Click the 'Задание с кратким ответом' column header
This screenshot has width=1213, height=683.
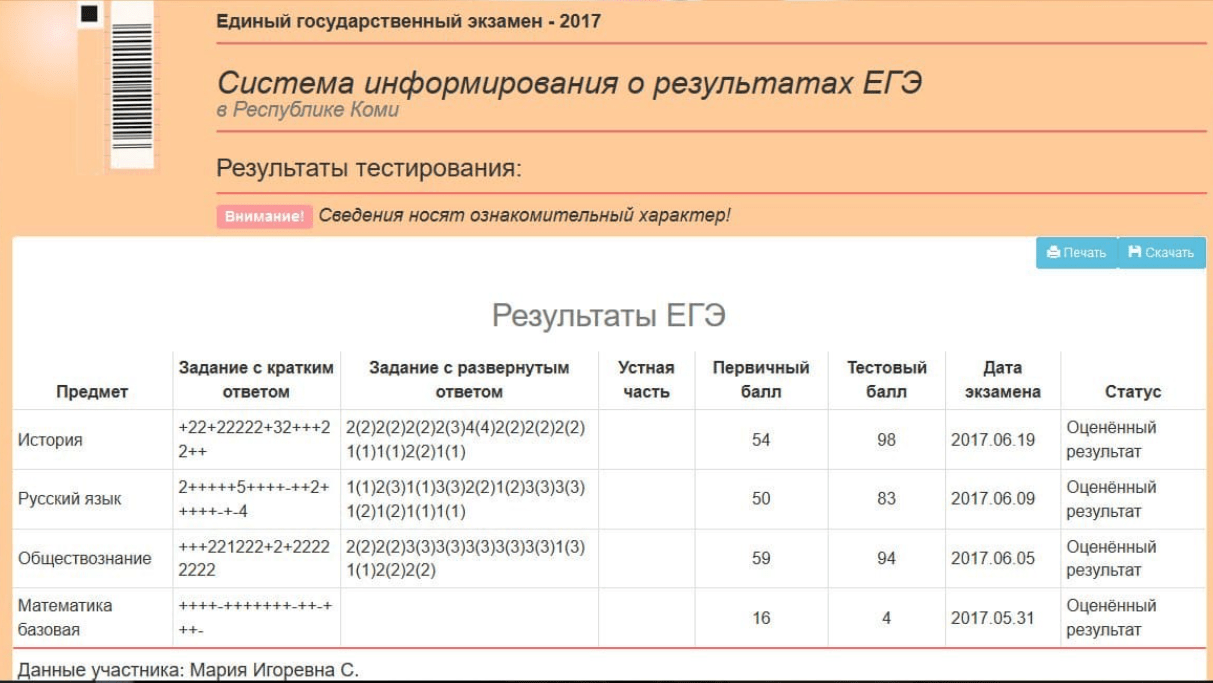[x=256, y=380]
